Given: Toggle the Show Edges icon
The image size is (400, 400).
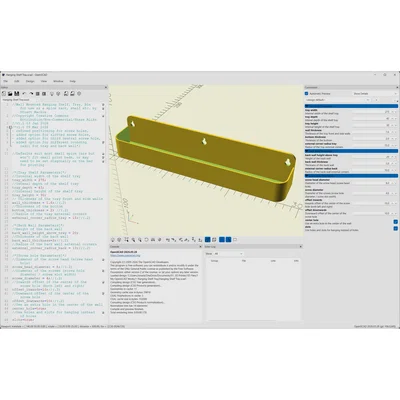Looking at the screenshot, I should (x=235, y=239).
